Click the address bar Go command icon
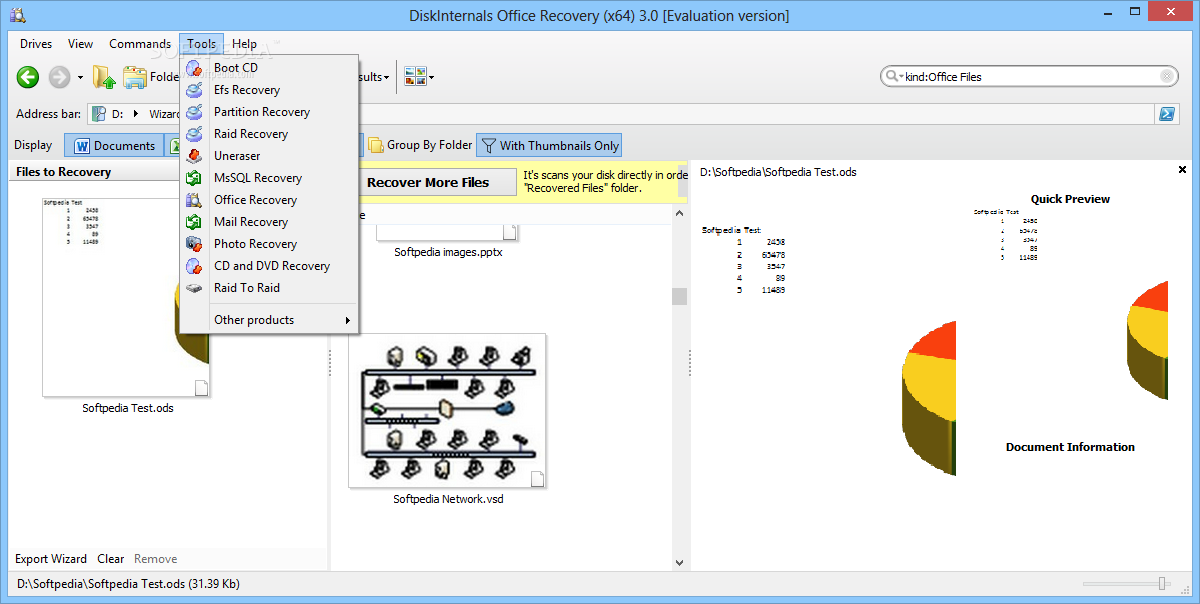This screenshot has width=1200, height=604. point(1166,114)
